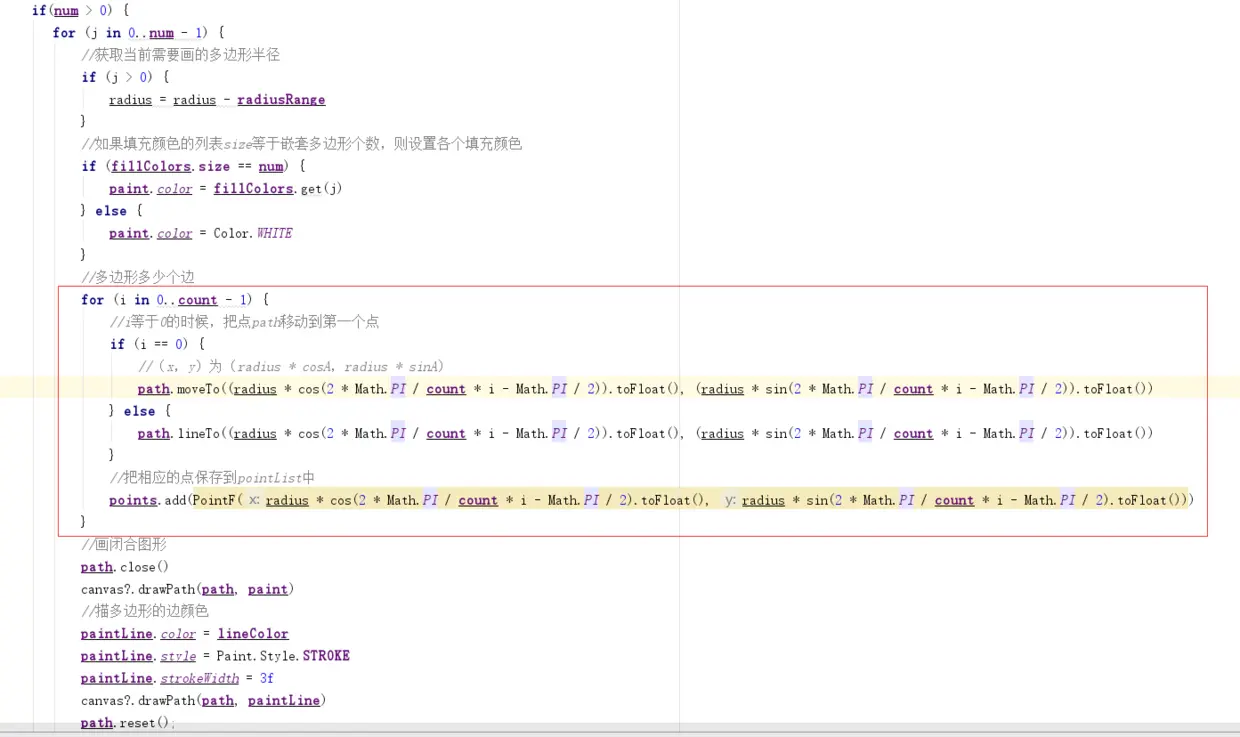Select the radiusRange variable reference

point(282,99)
